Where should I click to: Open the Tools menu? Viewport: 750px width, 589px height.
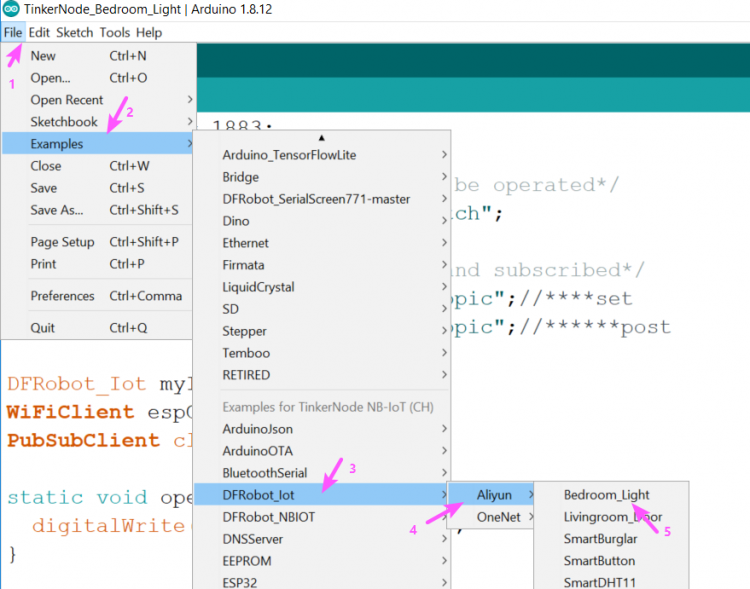[115, 33]
